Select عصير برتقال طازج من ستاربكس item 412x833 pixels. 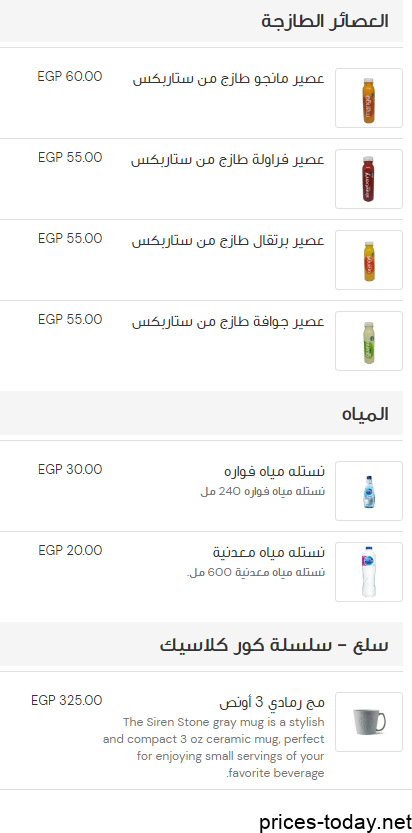(x=228, y=241)
